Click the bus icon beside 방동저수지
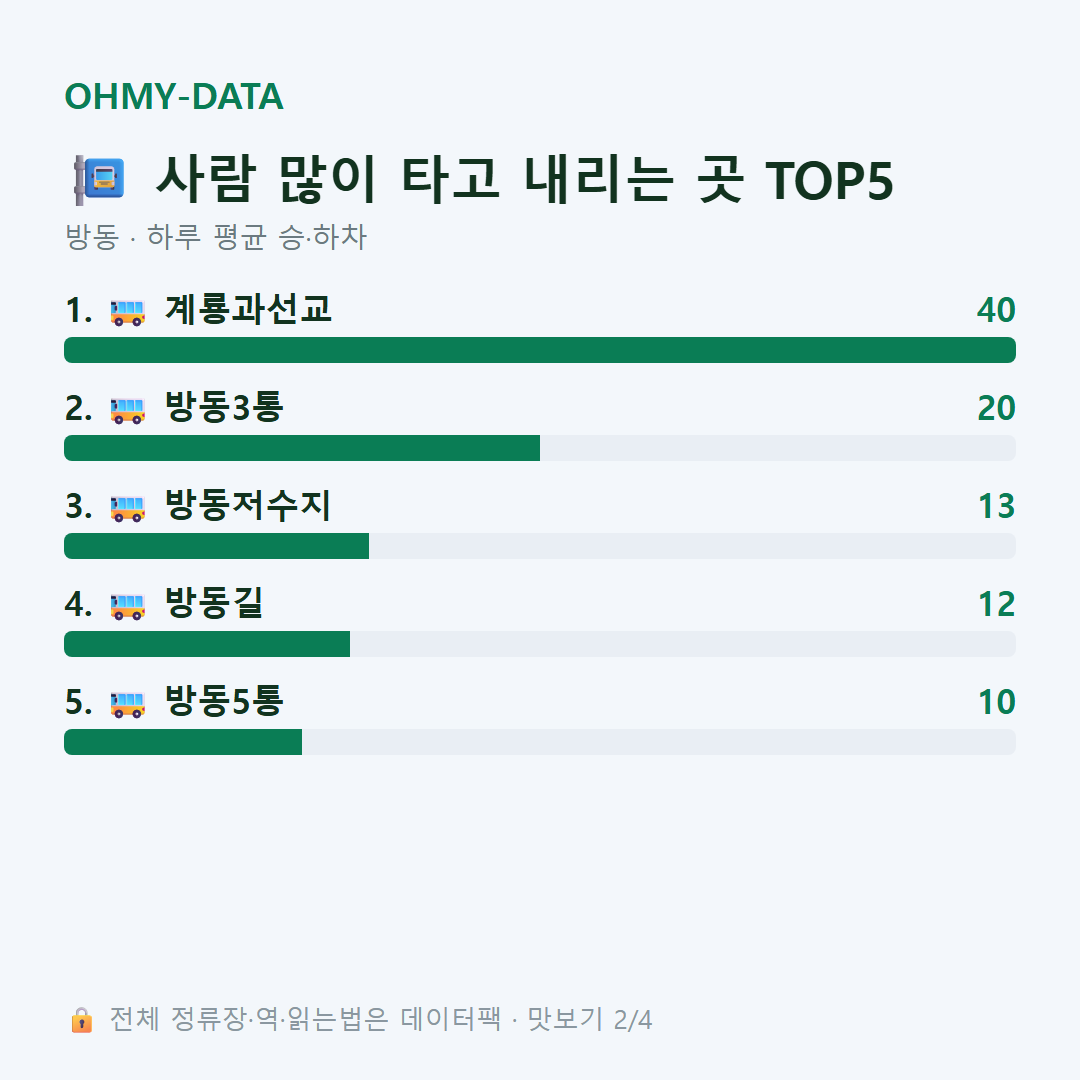This screenshot has width=1080, height=1080. 128,508
